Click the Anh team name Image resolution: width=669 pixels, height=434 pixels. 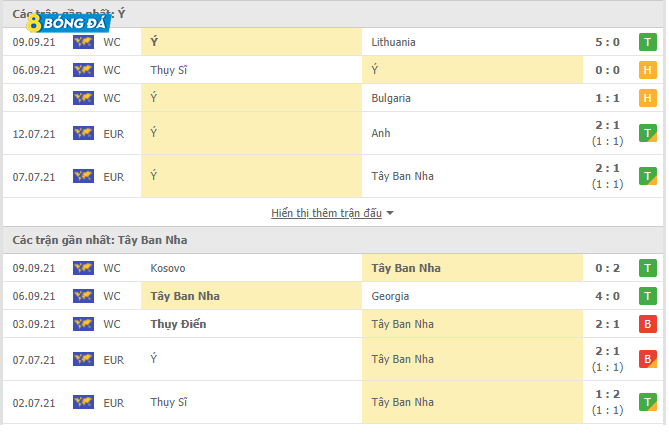[380, 133]
